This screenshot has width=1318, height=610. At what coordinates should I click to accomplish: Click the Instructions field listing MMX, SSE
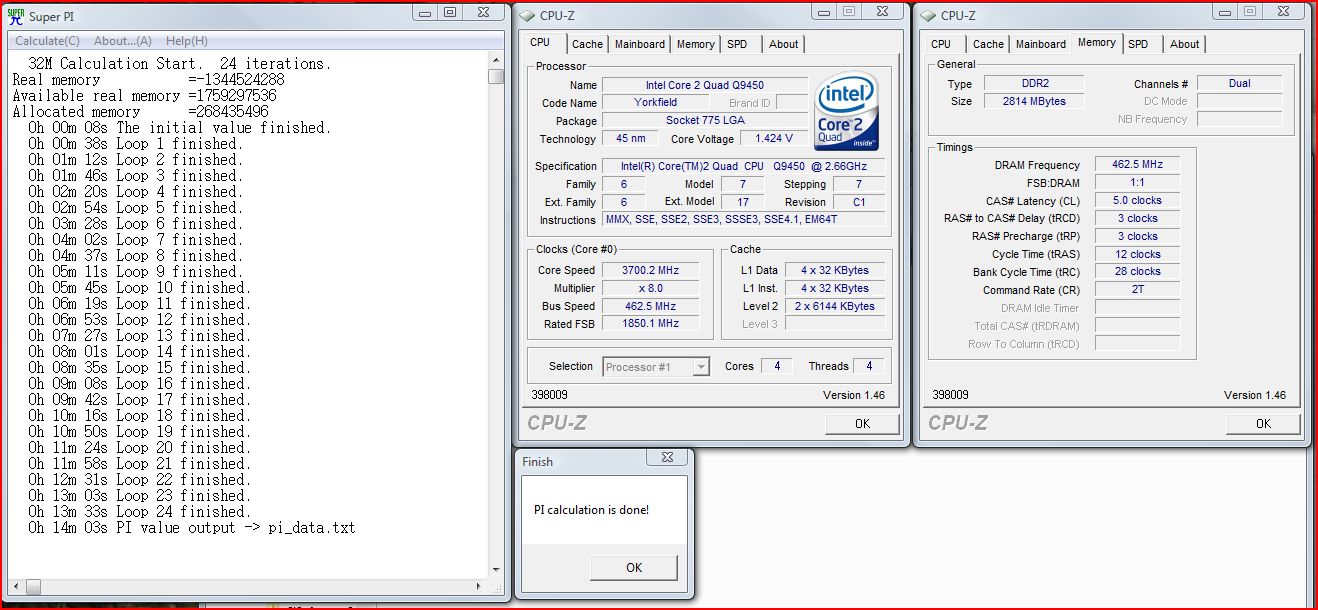coord(744,220)
